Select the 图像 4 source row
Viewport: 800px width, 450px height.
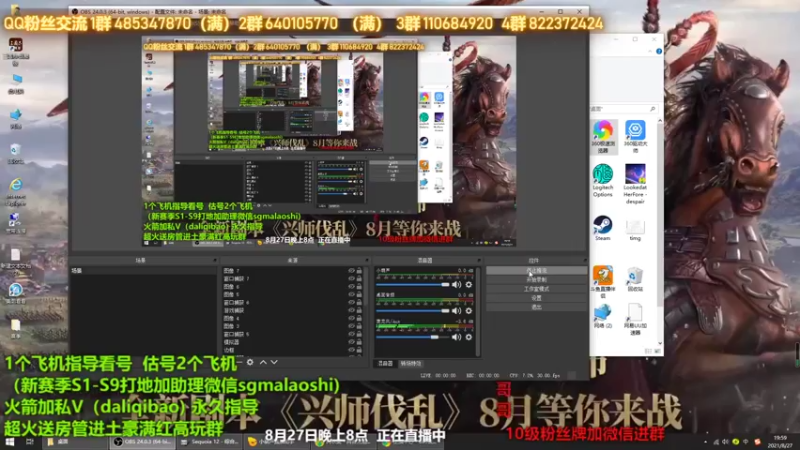click(286, 318)
